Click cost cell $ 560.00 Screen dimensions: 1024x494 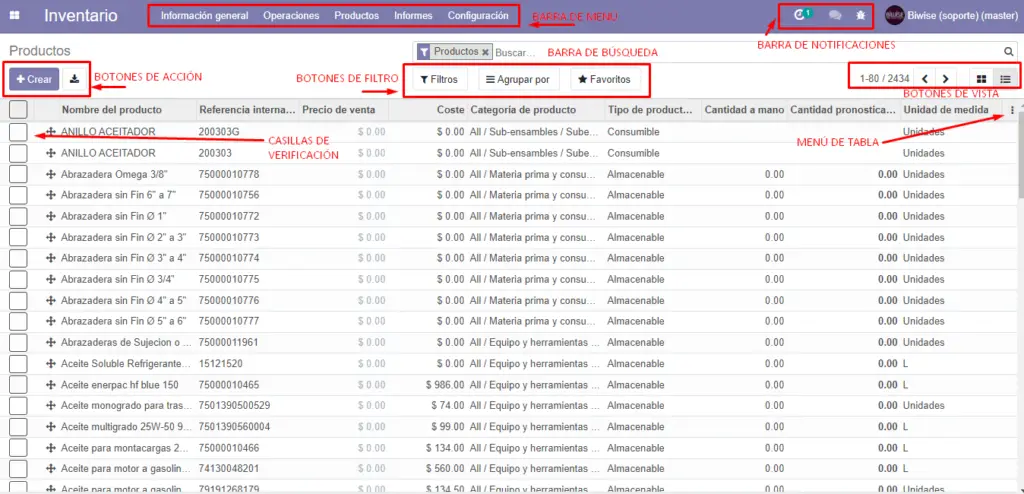445,469
